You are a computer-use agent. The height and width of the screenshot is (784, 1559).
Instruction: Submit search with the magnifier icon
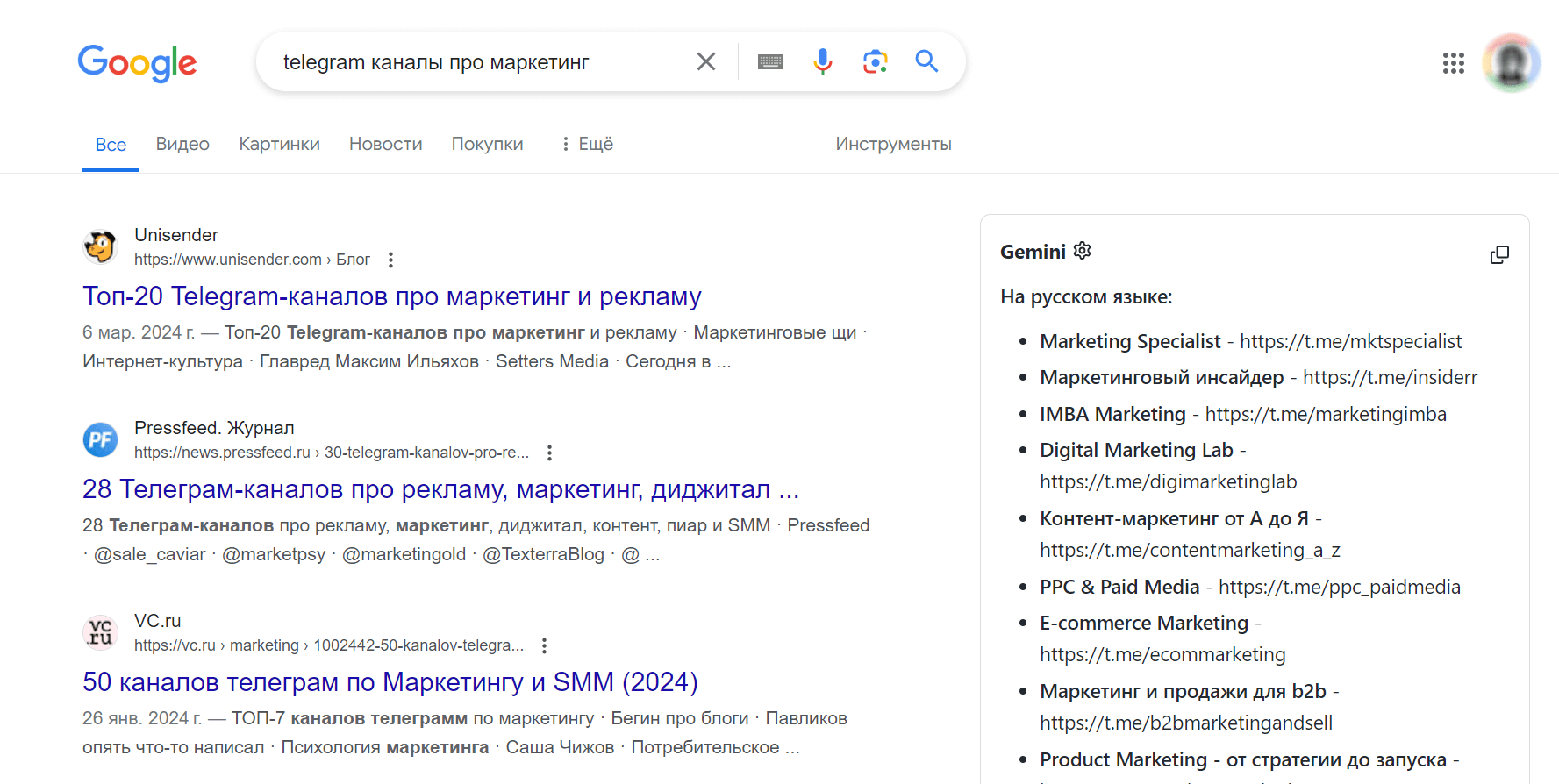pos(926,61)
